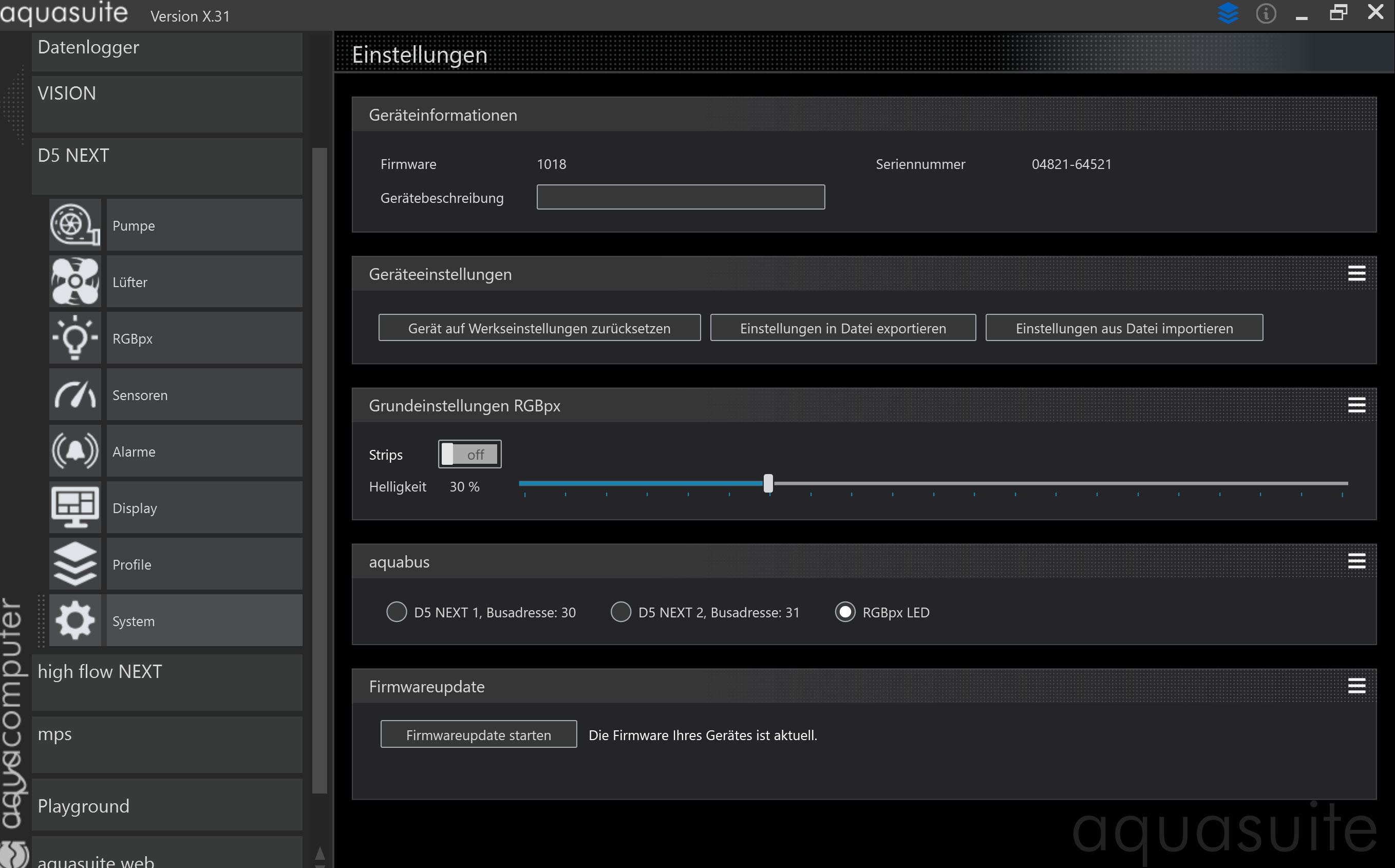
Task: Open the System menu entry
Action: [x=204, y=620]
